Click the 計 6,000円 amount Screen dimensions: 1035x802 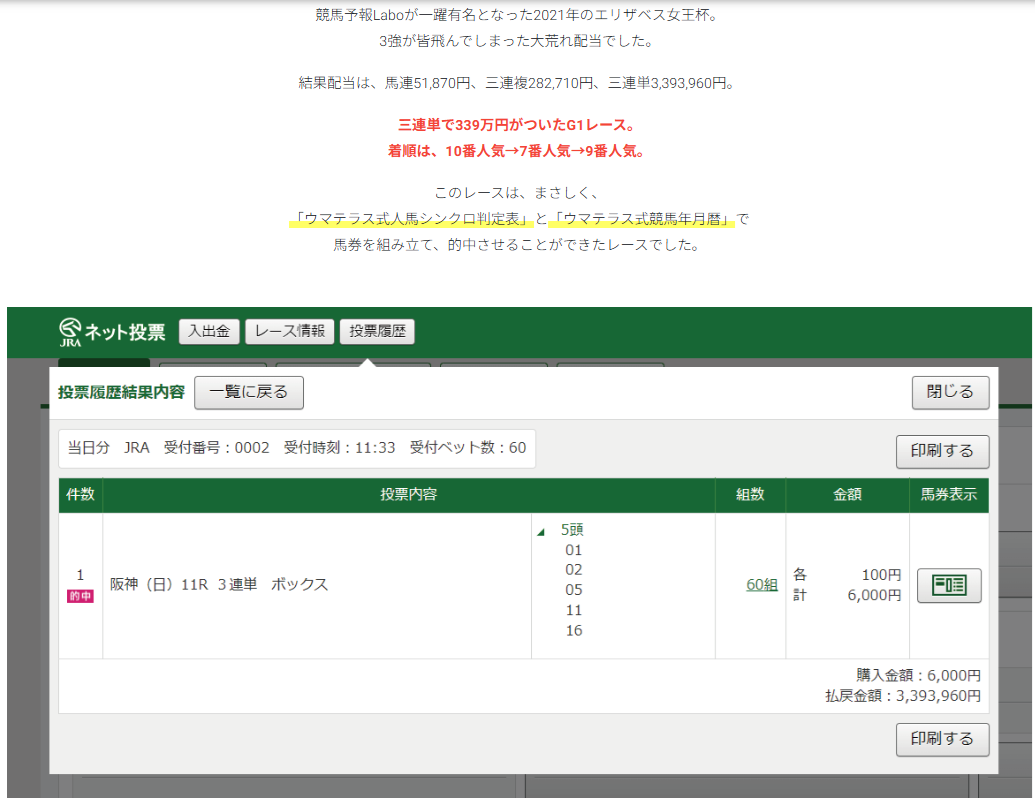click(847, 595)
